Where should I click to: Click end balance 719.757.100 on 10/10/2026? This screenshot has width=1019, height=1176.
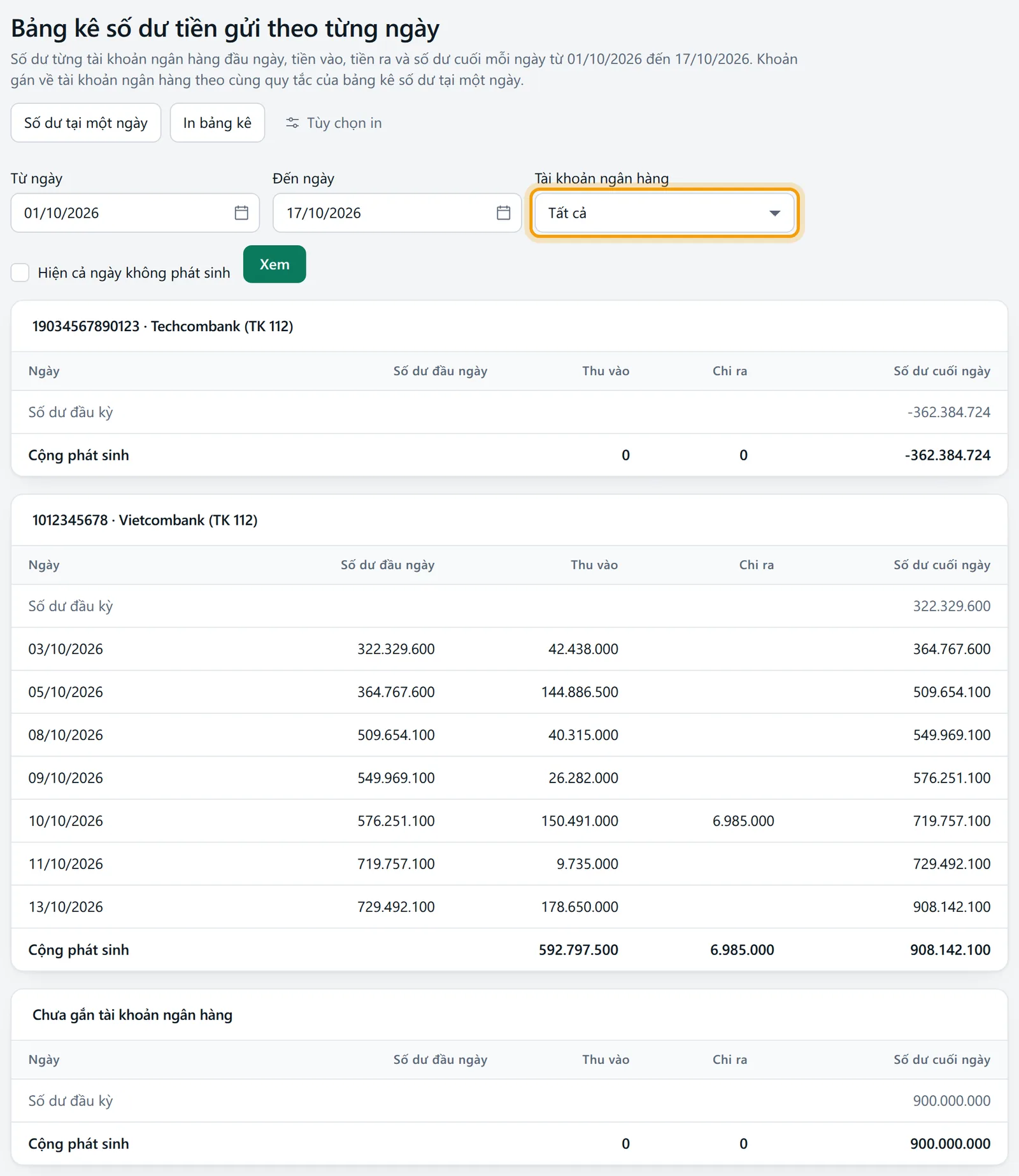pos(951,821)
